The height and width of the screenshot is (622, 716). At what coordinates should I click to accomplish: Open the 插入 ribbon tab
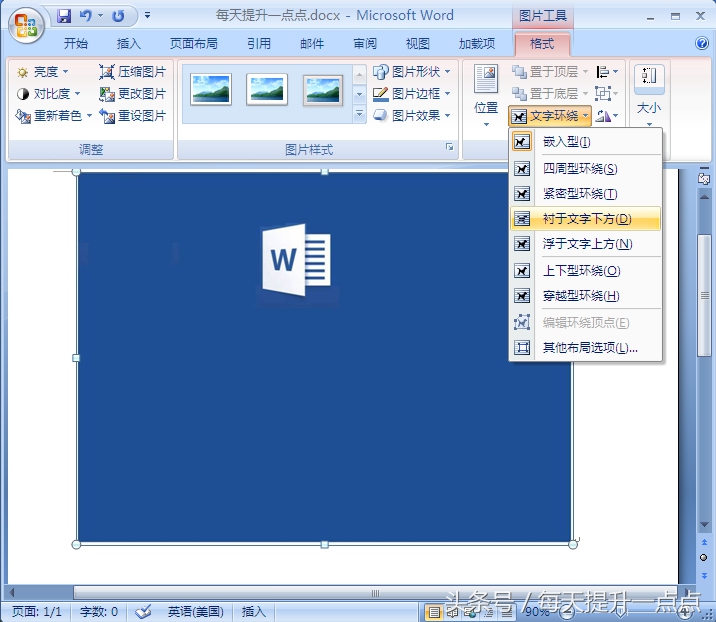pos(129,43)
